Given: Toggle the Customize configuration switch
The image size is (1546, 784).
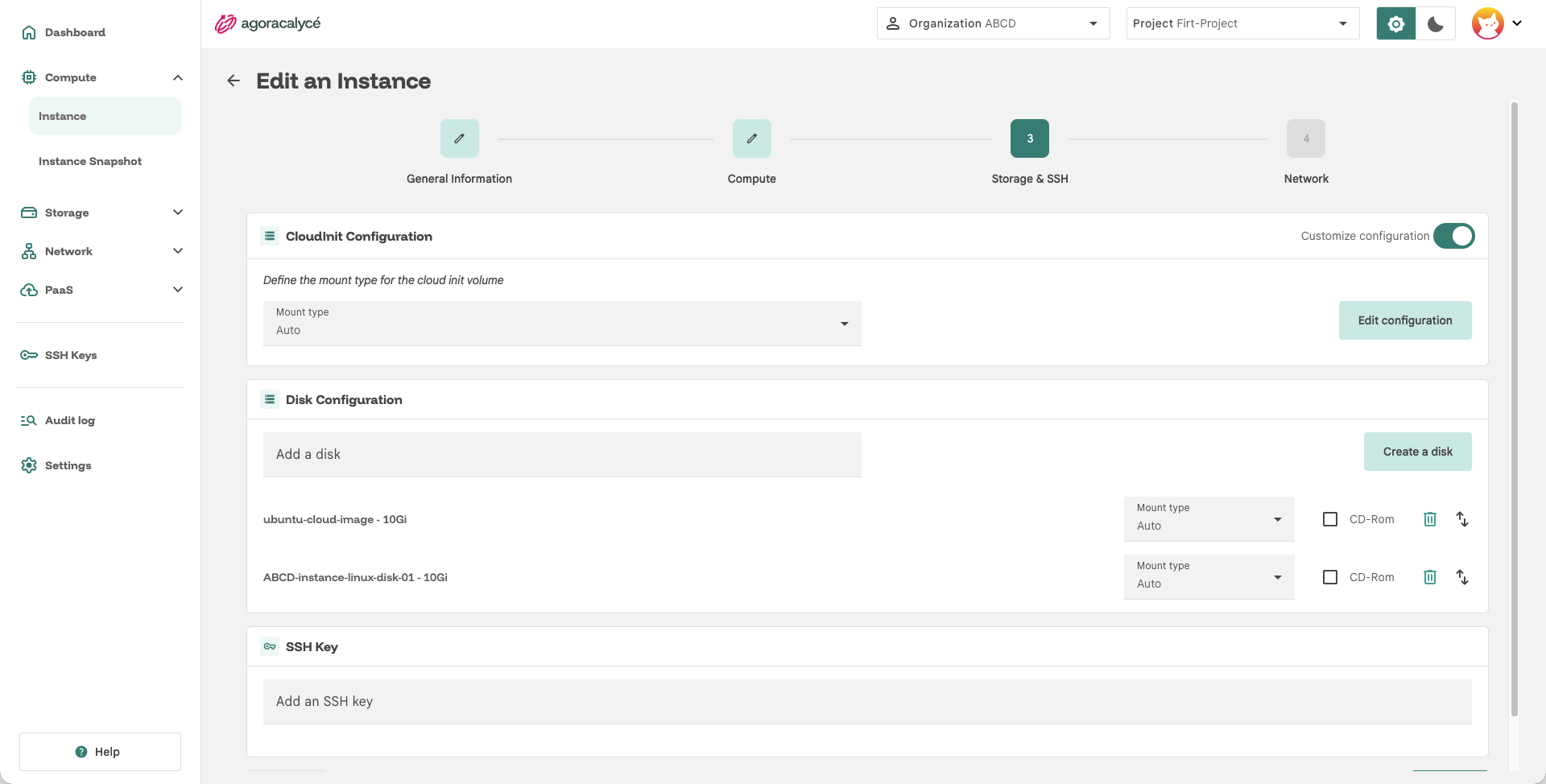Looking at the screenshot, I should coord(1454,236).
